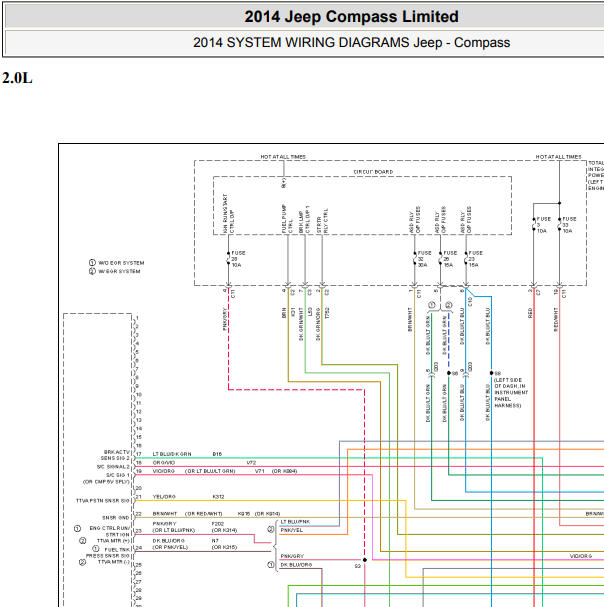Click the '(OR K214)' alternate code
The height and width of the screenshot is (607, 604).
pos(224,530)
